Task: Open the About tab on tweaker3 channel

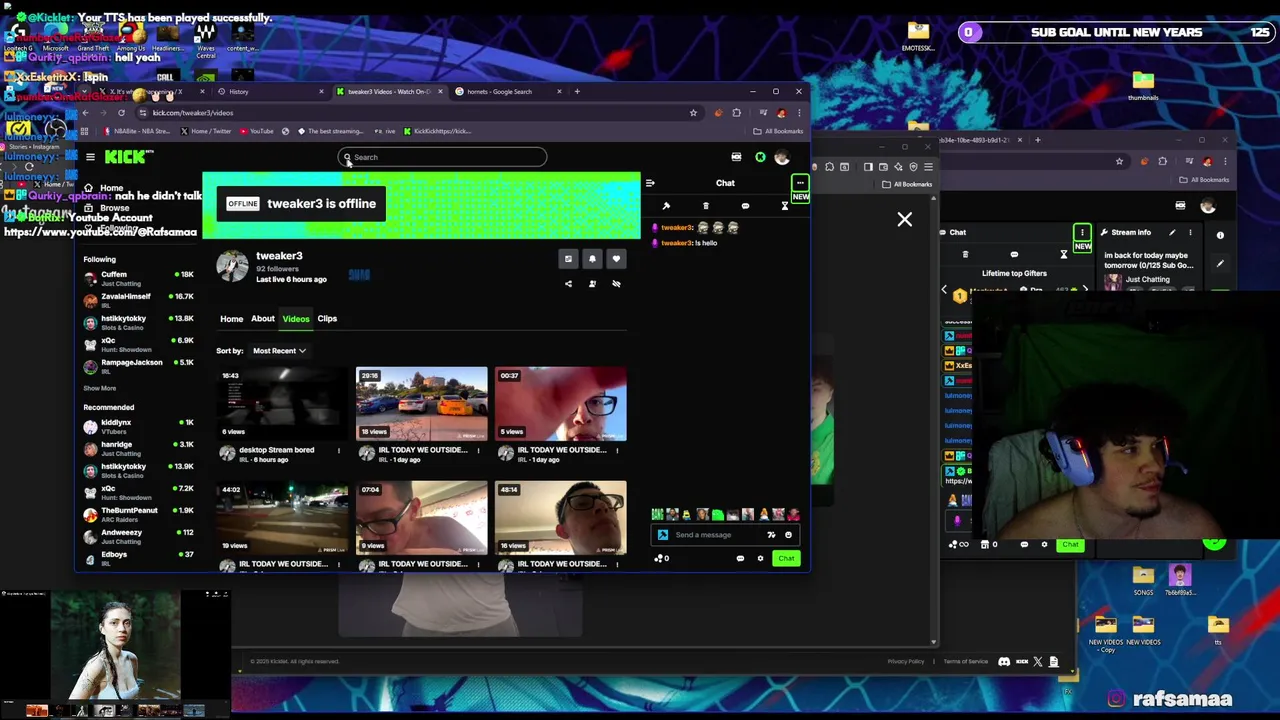Action: 263,319
